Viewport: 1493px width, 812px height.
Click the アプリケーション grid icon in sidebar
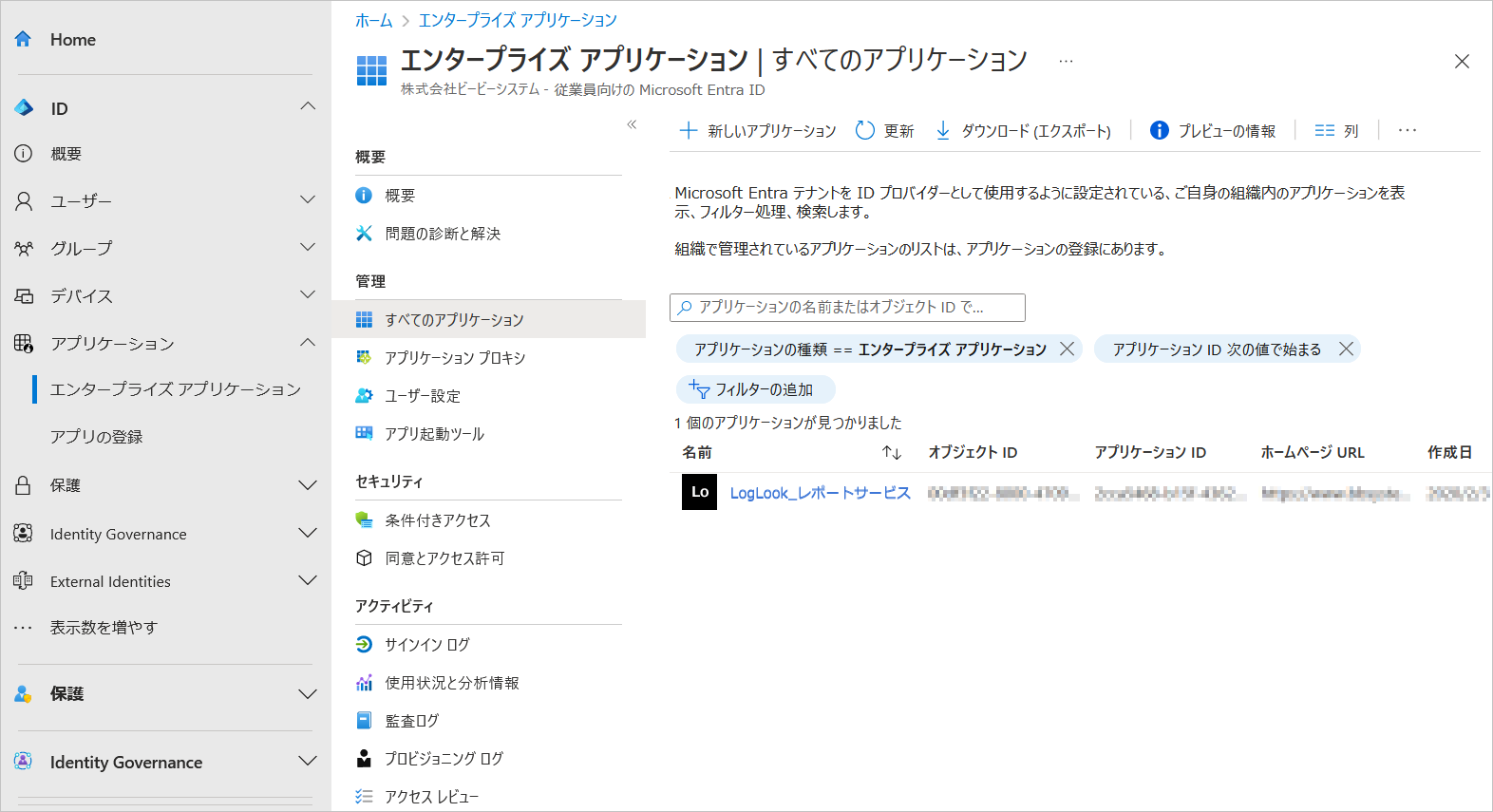pyautogui.click(x=24, y=344)
